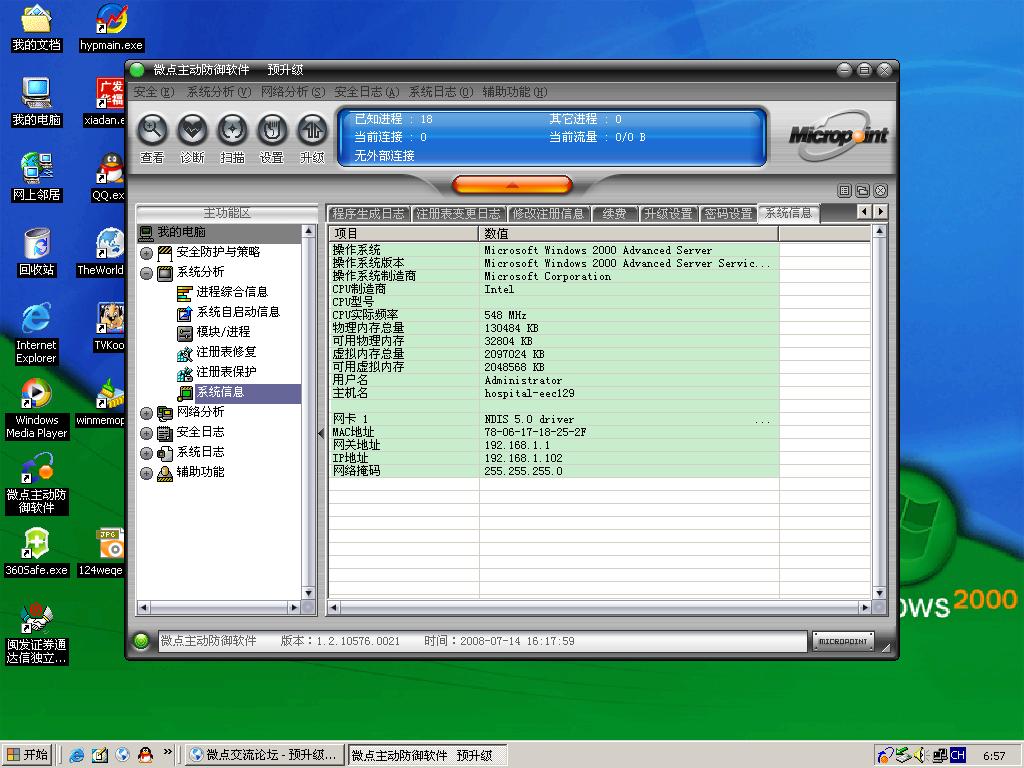
Task: Select the QQ desktop shortcut
Action: 108,178
